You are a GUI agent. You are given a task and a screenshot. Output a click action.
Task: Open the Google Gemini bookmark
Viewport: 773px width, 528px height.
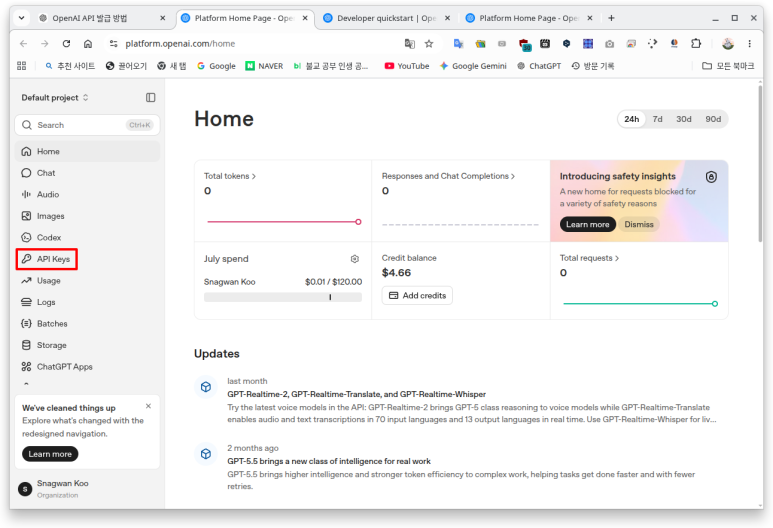click(x=473, y=66)
